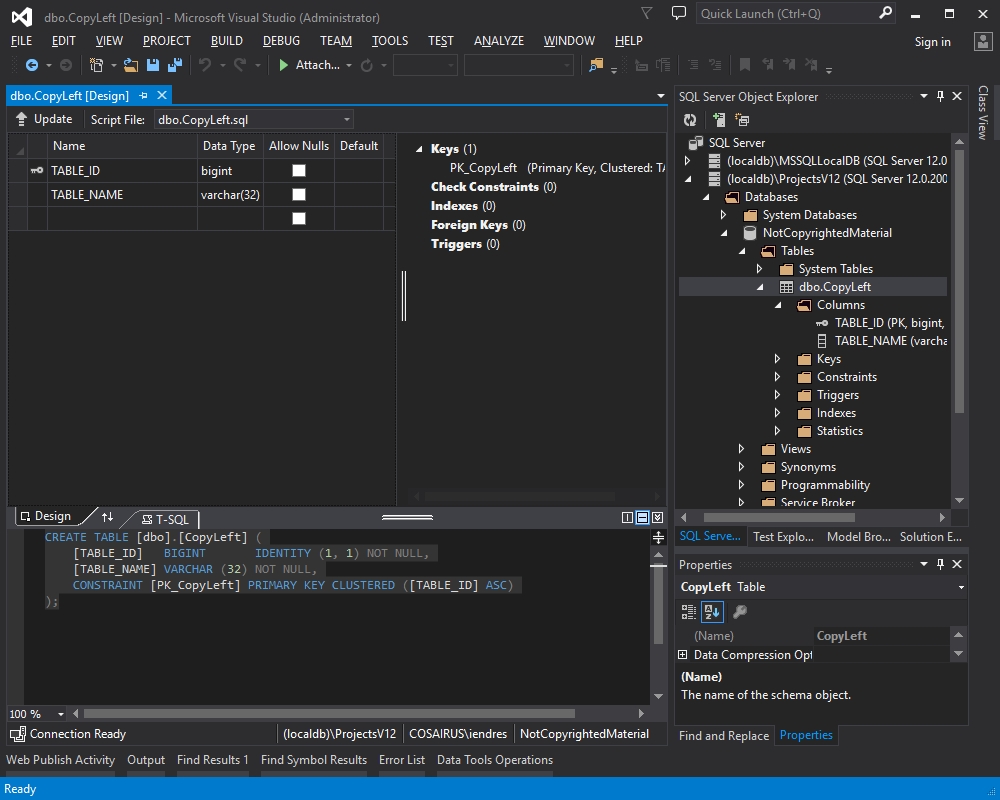Click the feedback speech bubble icon

pyautogui.click(x=679, y=13)
